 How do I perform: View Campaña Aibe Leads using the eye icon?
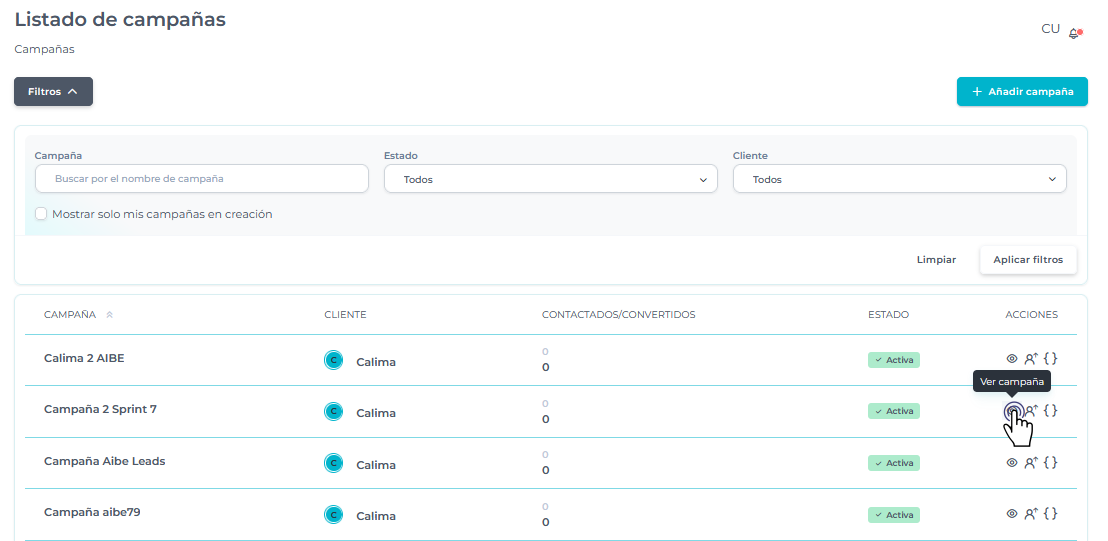pos(1011,462)
